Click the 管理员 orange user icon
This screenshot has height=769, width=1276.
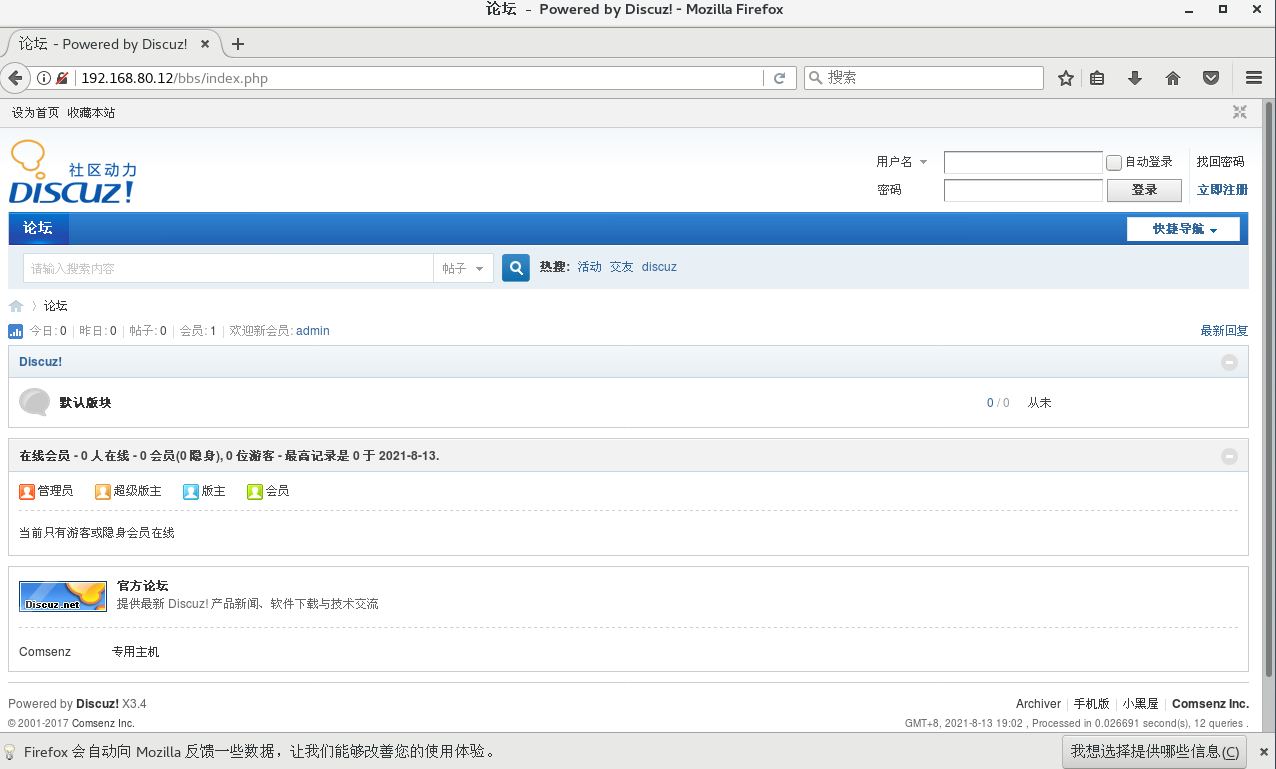[27, 491]
